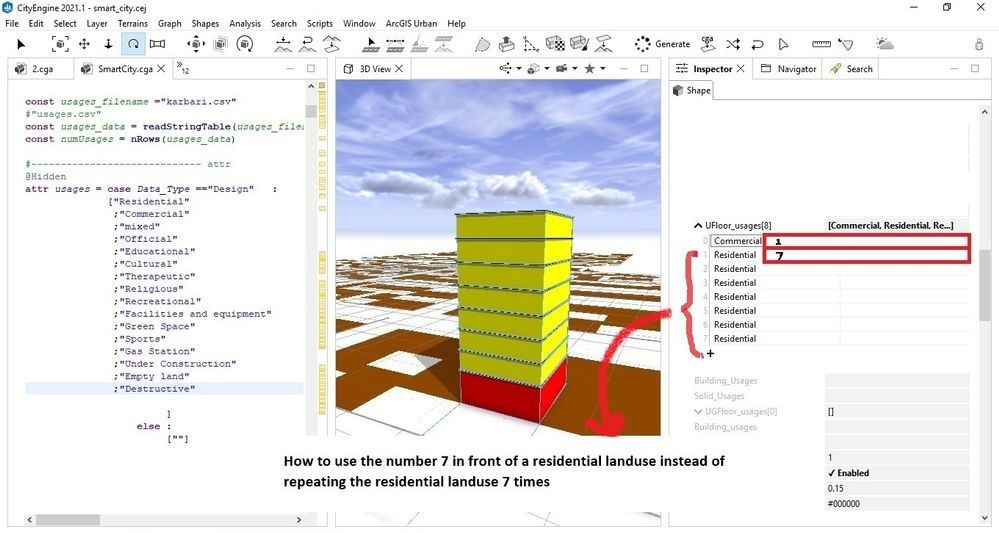Click the Generate models button
This screenshot has width=999, height=533.
click(x=663, y=44)
